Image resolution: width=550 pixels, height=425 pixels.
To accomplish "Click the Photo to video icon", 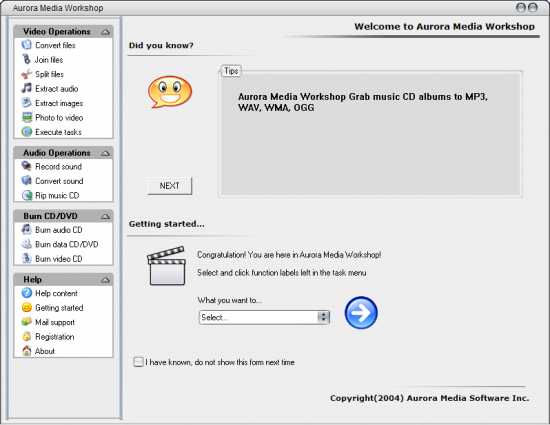I will pos(27,117).
